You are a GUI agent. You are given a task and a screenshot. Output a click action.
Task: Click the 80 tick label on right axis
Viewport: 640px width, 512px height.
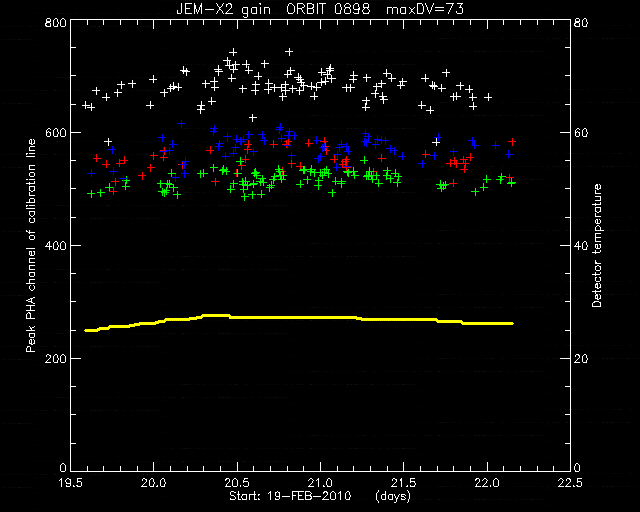581,23
